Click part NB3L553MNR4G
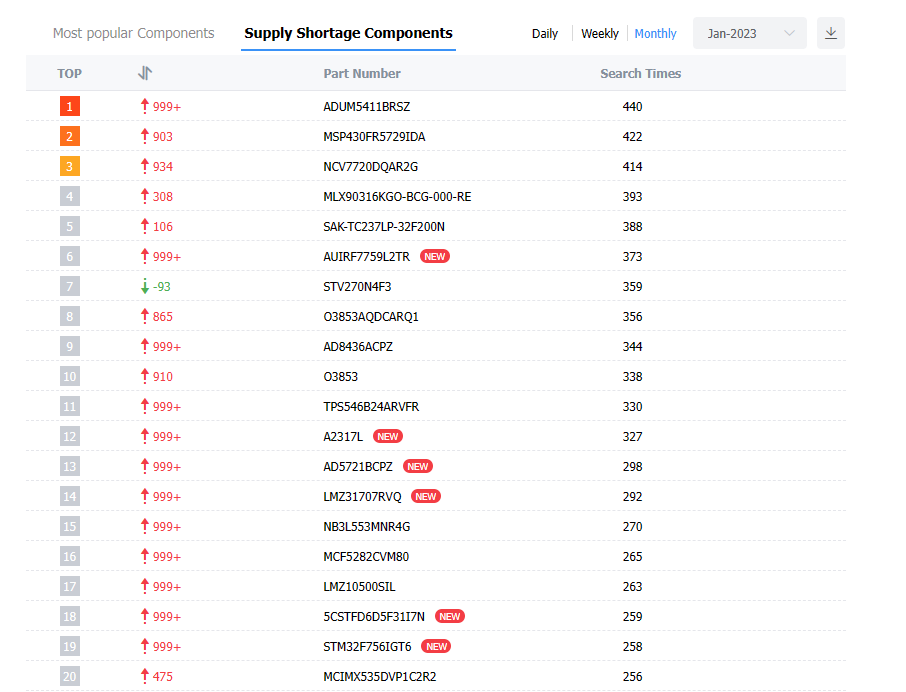Image resolution: width=906 pixels, height=692 pixels. tap(366, 527)
